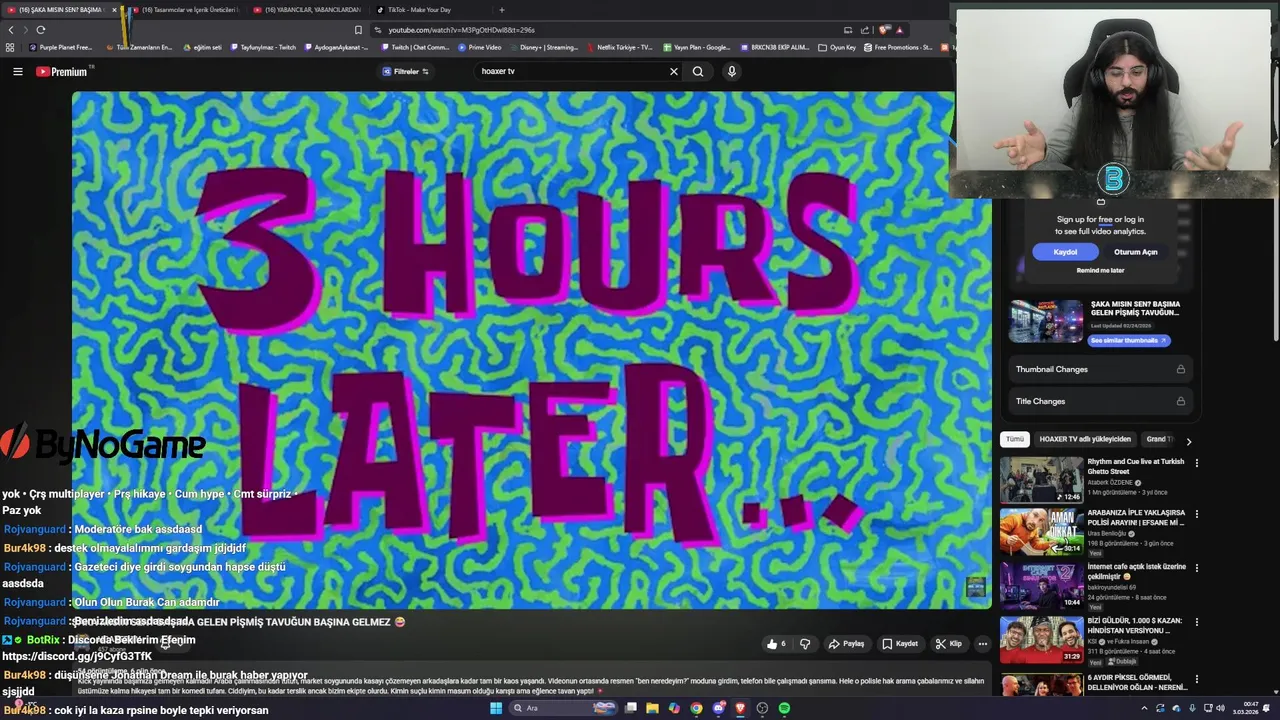This screenshot has height=720, width=1280.
Task: Open Spotify from taskbar
Action: (784, 708)
